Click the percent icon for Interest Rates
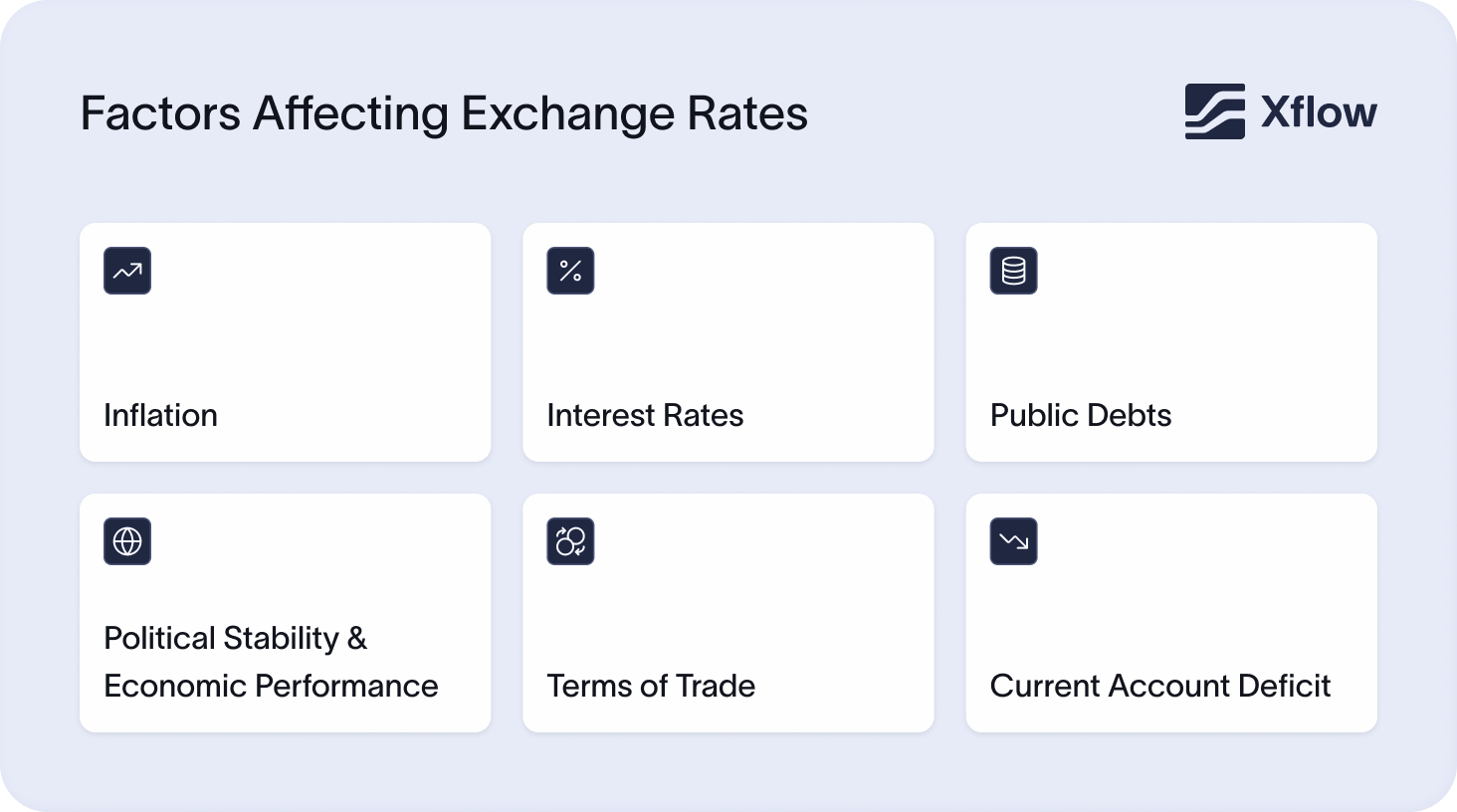This screenshot has width=1457, height=812. (570, 271)
